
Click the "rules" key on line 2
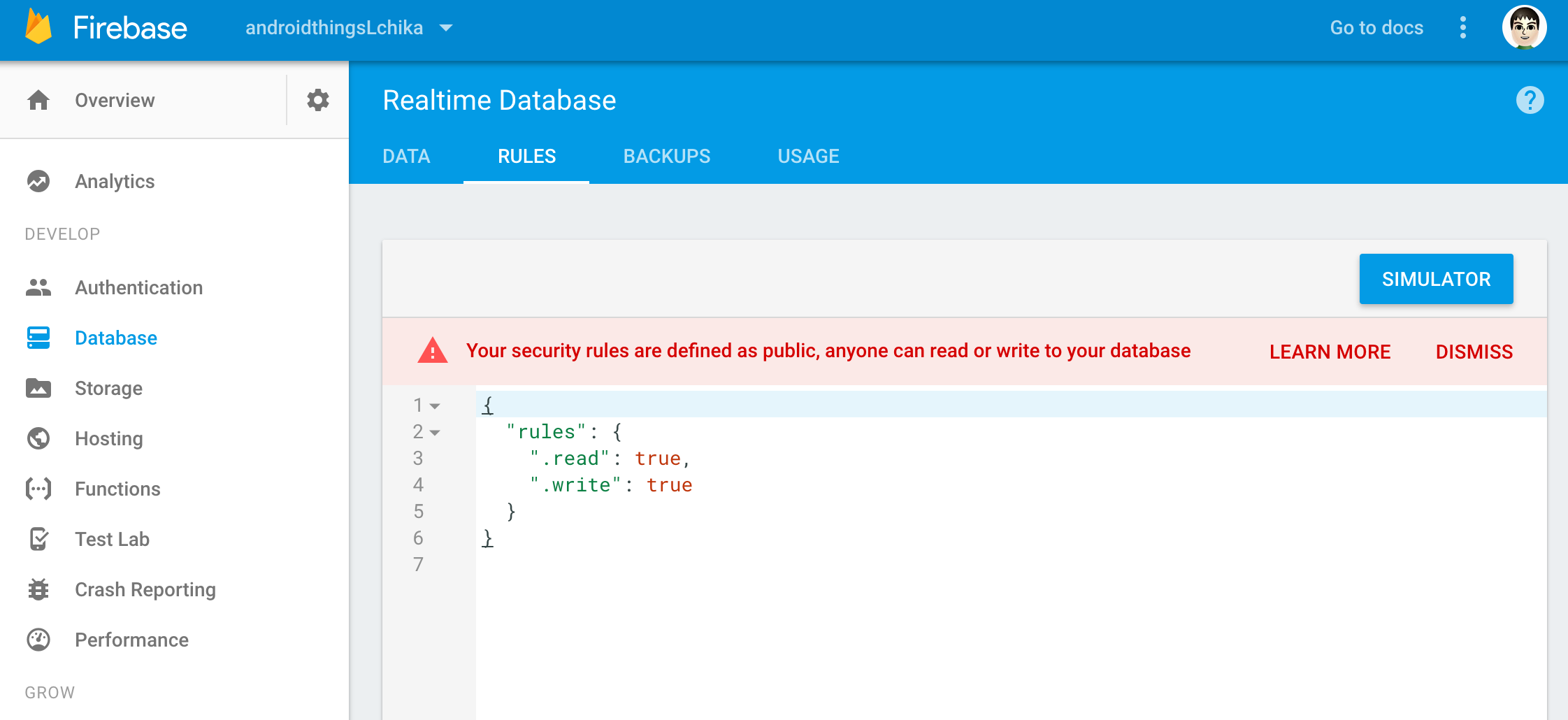[546, 432]
